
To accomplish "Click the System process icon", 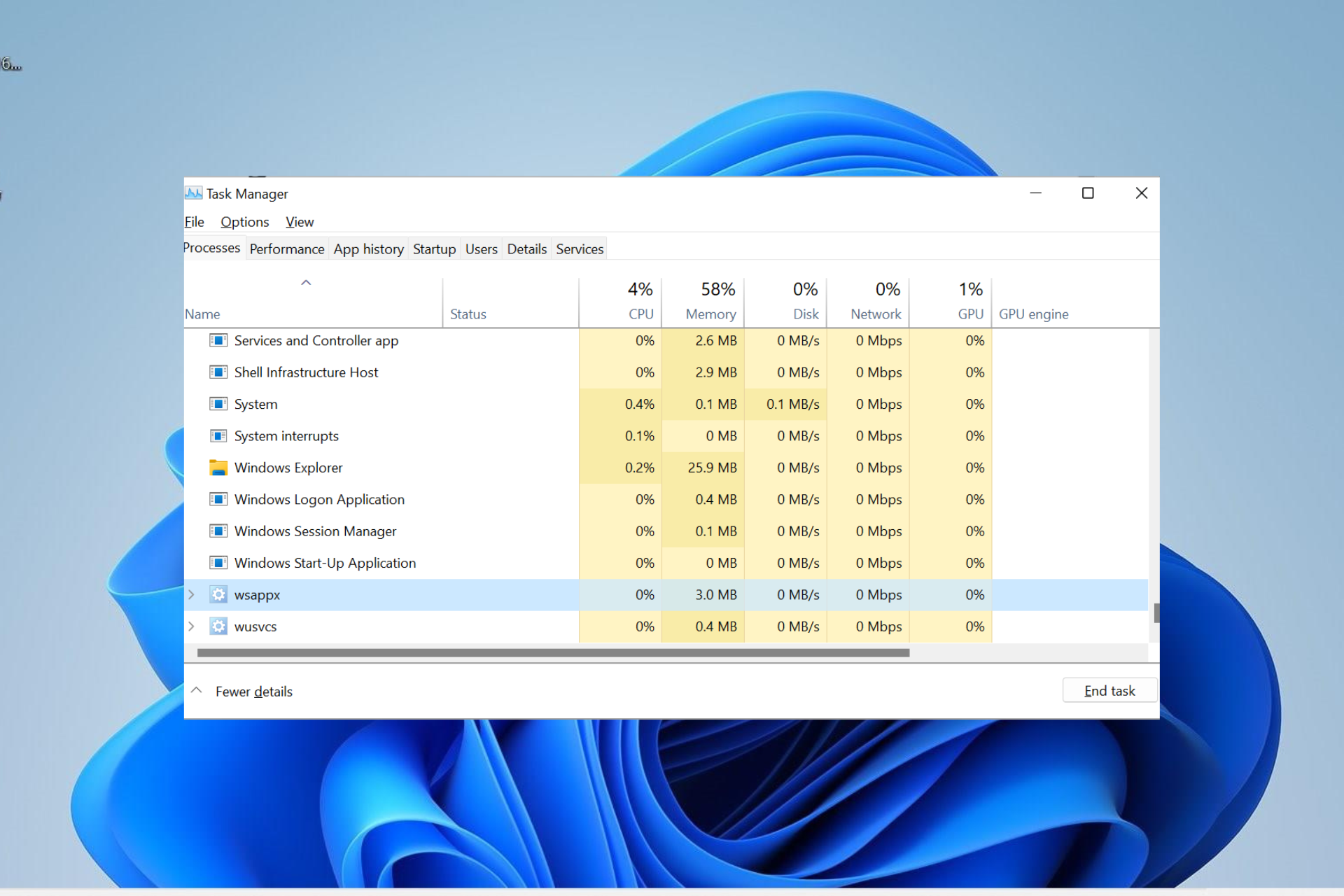I will coord(219,404).
